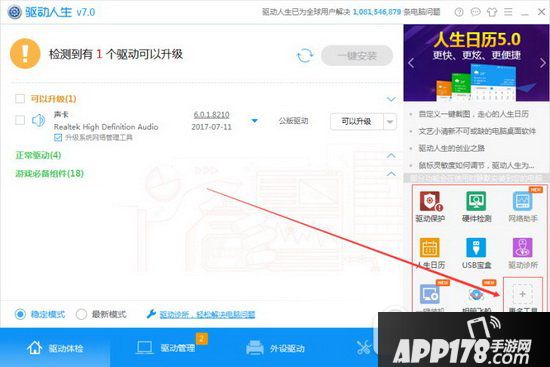Viewport: 550px width, 367px height.
Task: Click the 游戏必备组件(18) group label
Action: point(49,173)
